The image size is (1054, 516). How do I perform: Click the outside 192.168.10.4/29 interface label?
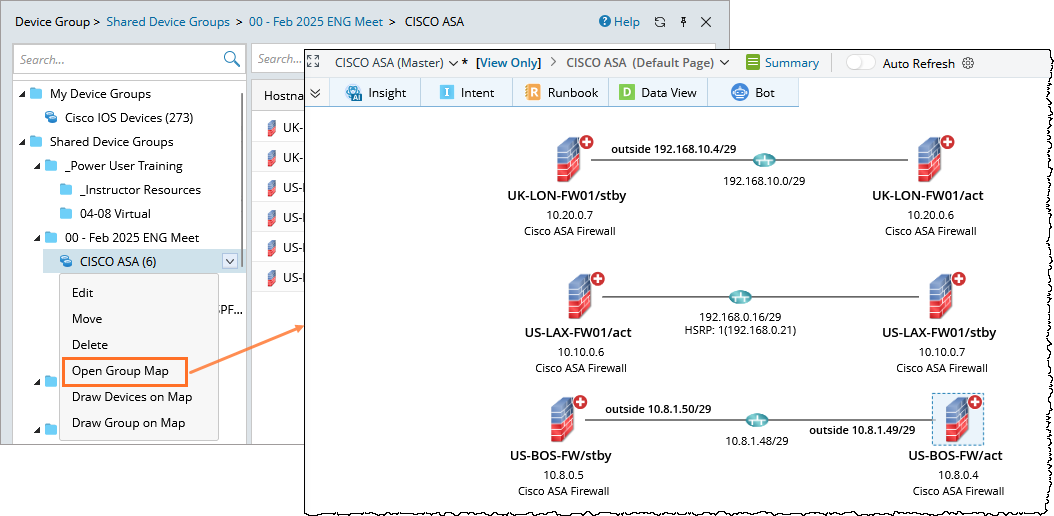point(674,149)
